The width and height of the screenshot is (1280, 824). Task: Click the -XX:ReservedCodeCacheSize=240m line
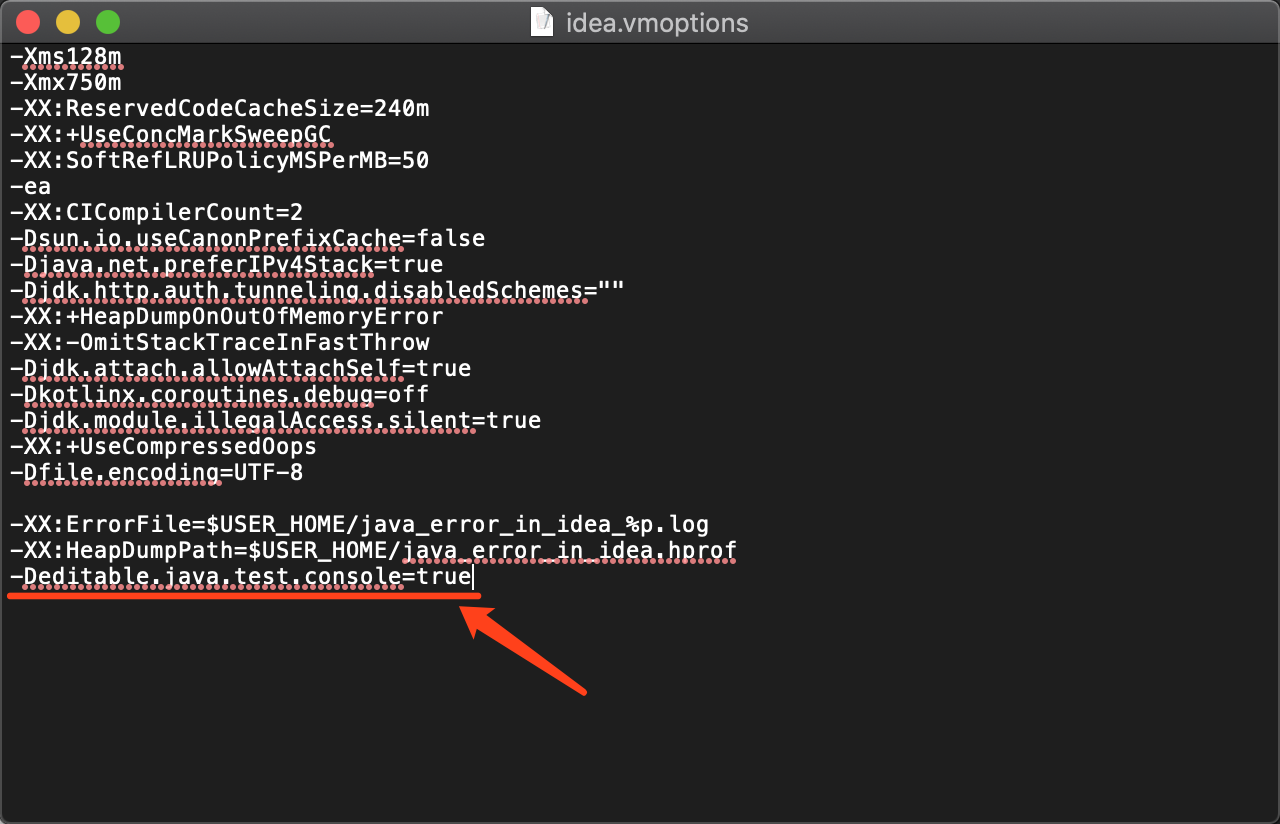point(220,108)
